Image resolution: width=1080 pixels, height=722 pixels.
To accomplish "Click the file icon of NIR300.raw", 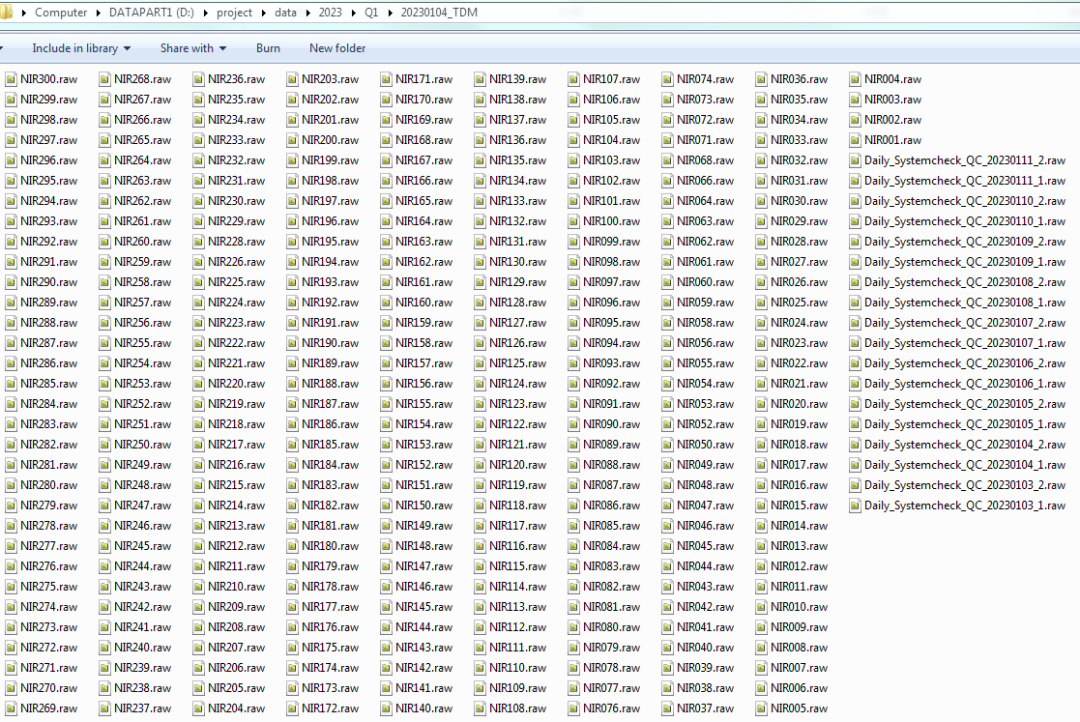I will pyautogui.click(x=10, y=79).
